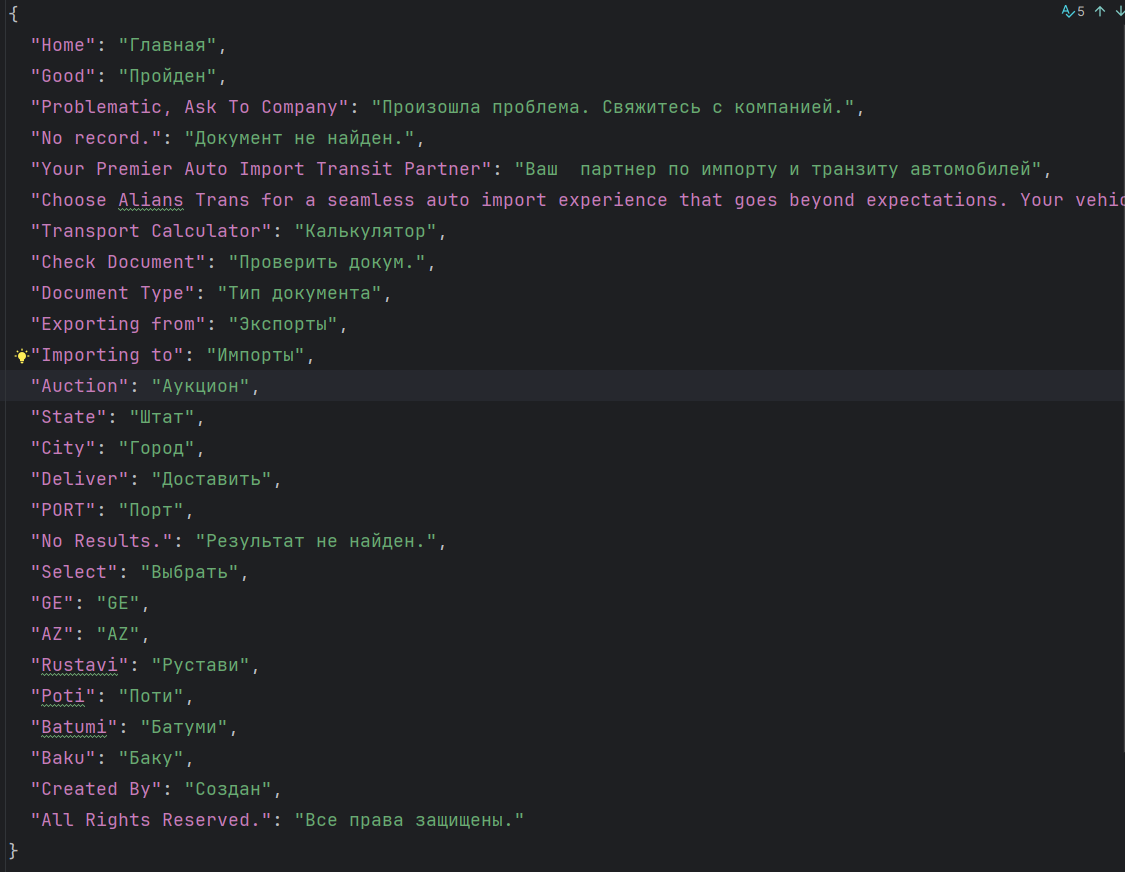Click the closing brace at file end
Screen dimensions: 1125x872
click(x=12, y=851)
